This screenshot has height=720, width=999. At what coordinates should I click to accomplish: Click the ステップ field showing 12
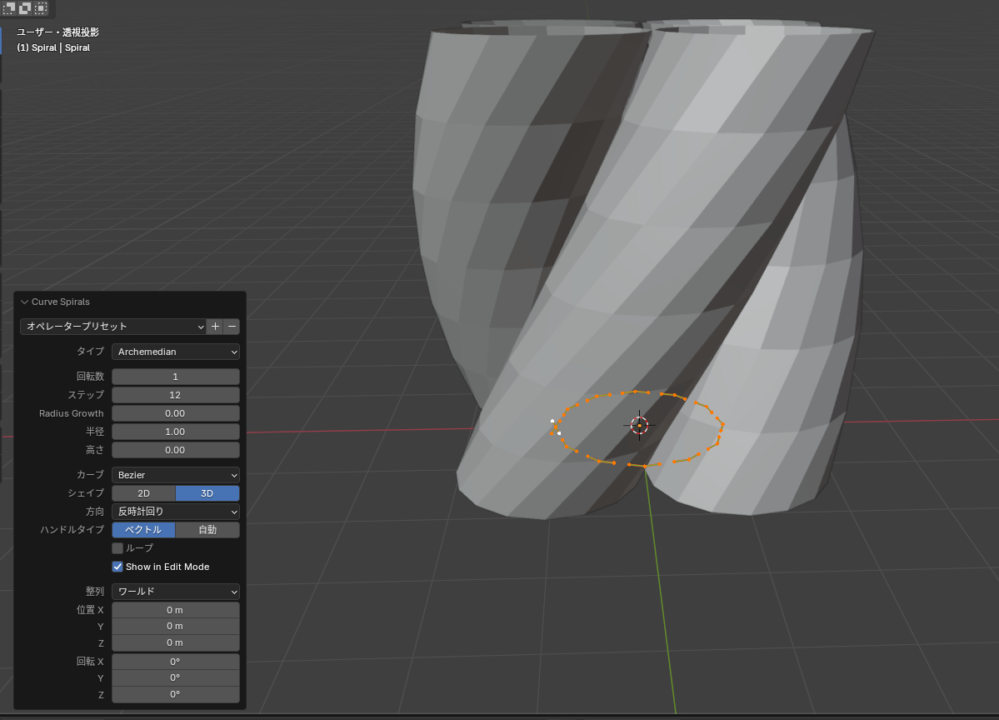coord(175,395)
